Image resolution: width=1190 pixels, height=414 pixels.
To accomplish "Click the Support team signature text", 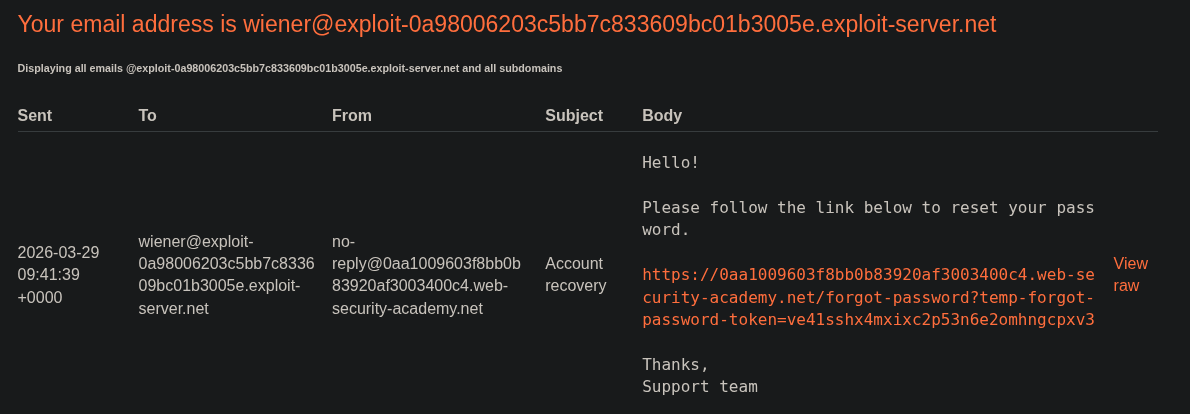I will [x=699, y=386].
